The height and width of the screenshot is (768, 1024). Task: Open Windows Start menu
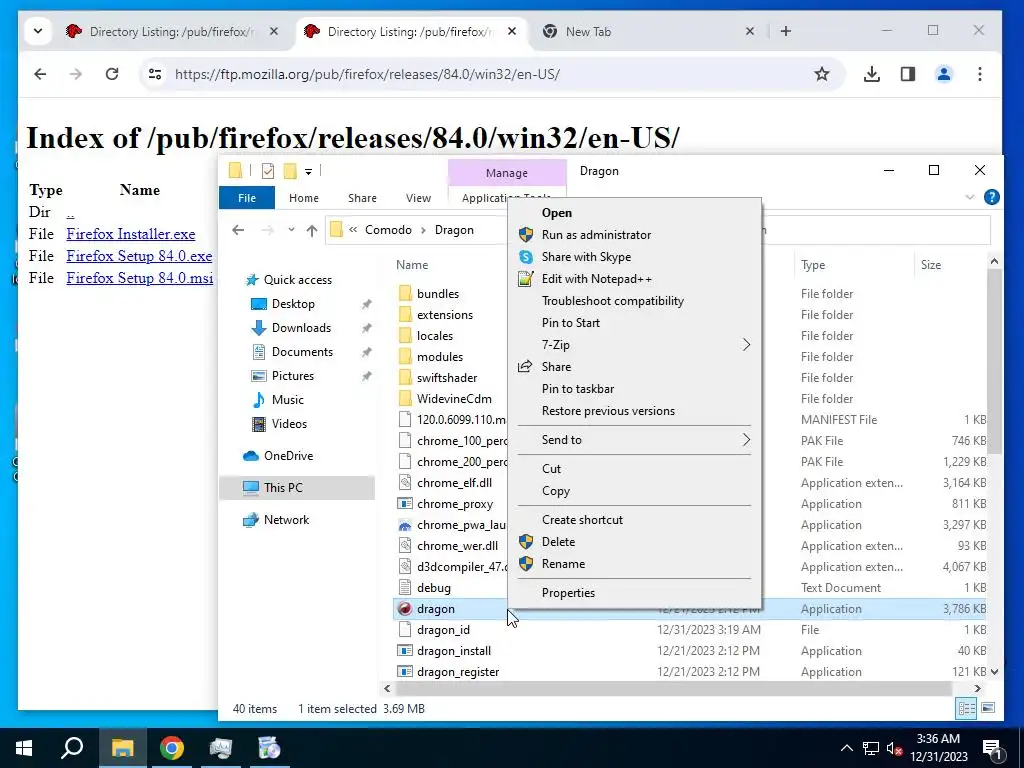click(x=24, y=748)
